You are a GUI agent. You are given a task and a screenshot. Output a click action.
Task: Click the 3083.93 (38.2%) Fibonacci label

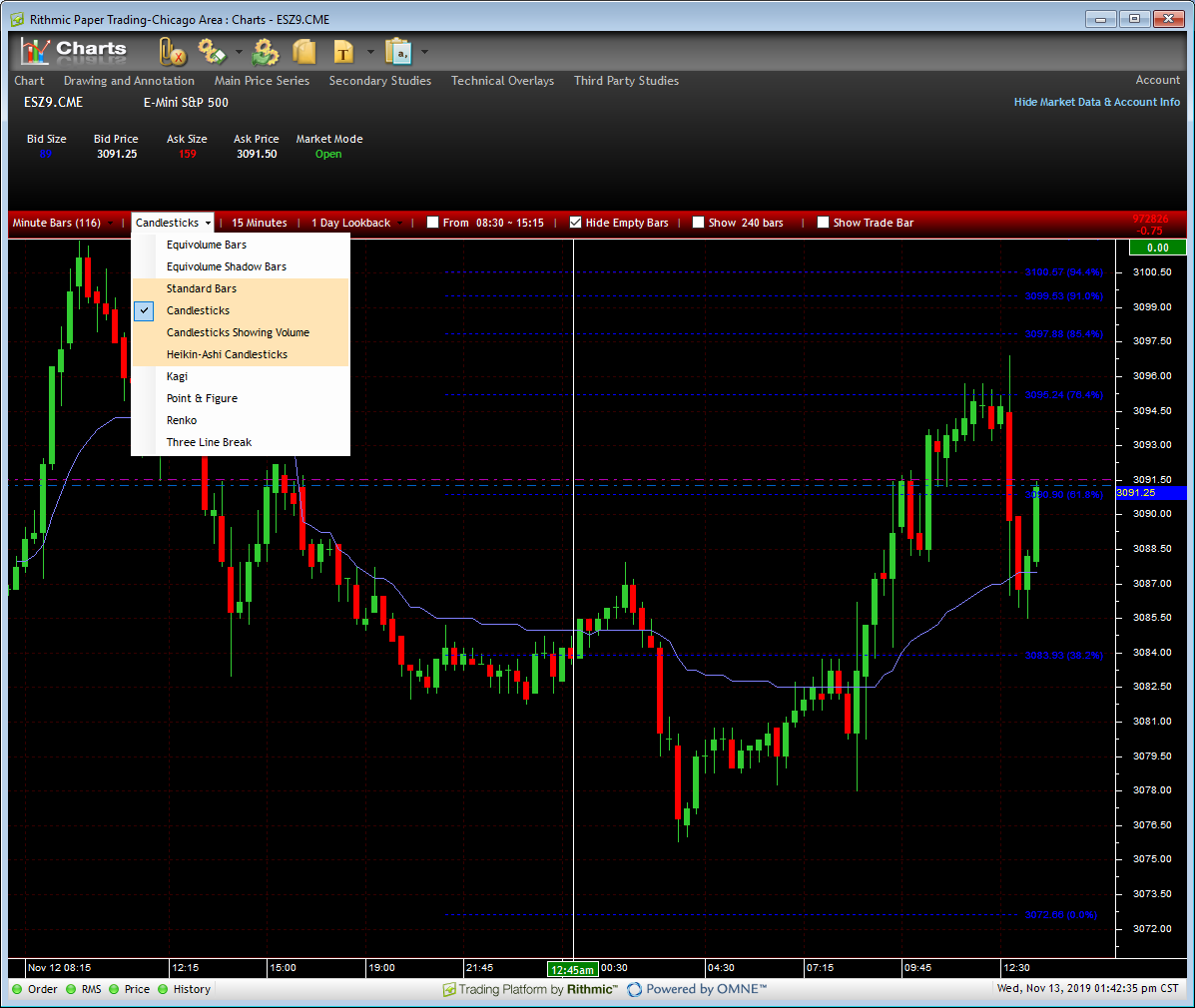point(1063,656)
